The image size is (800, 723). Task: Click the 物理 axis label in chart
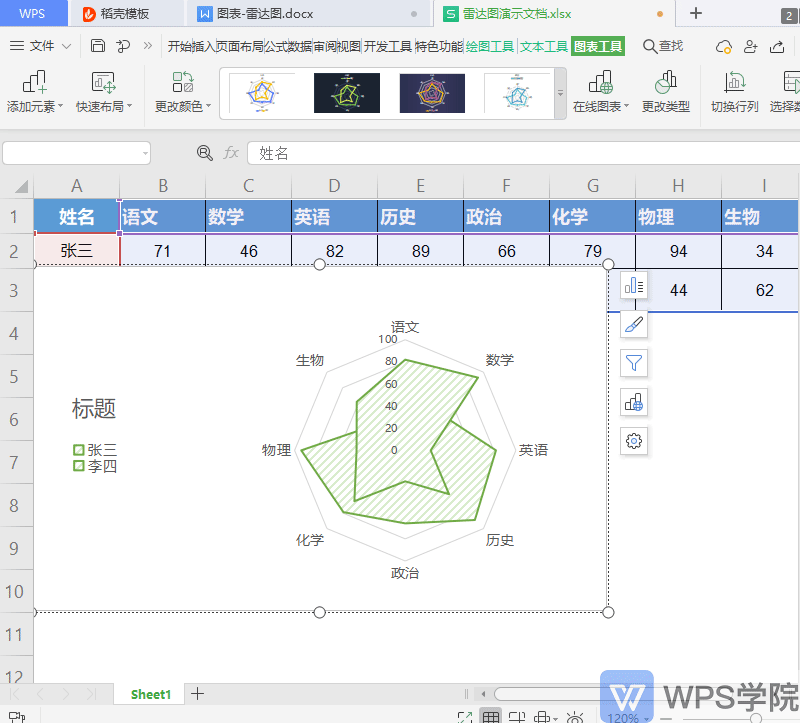277,450
